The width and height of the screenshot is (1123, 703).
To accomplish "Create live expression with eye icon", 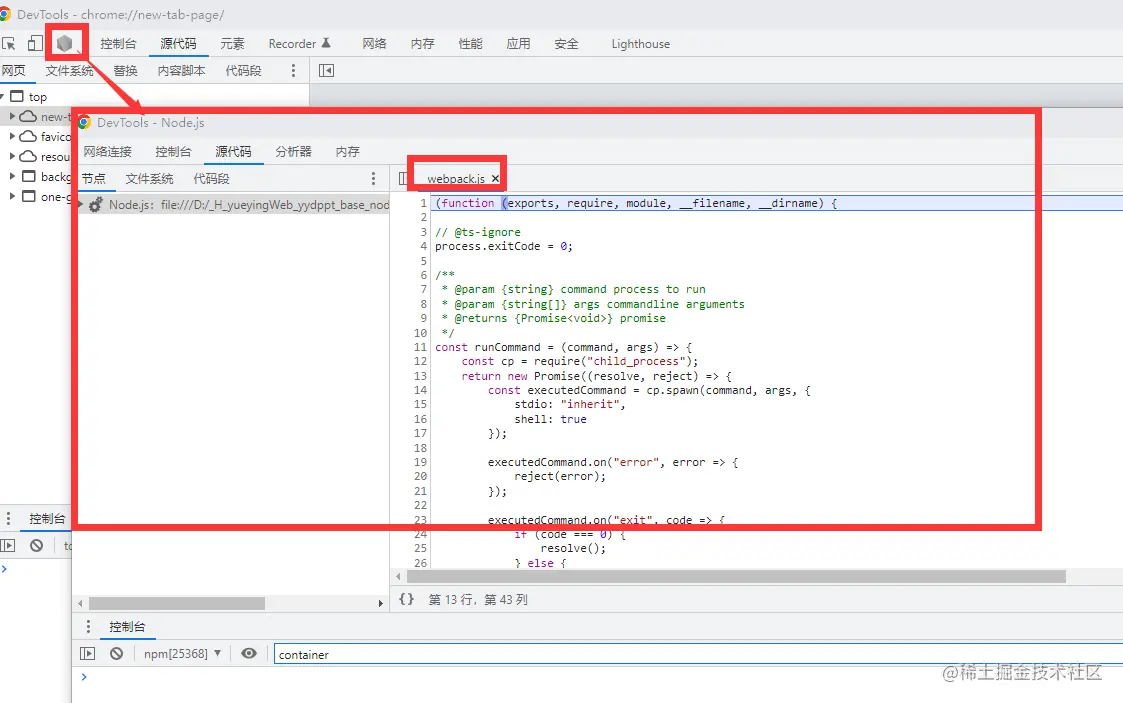I will pos(249,653).
